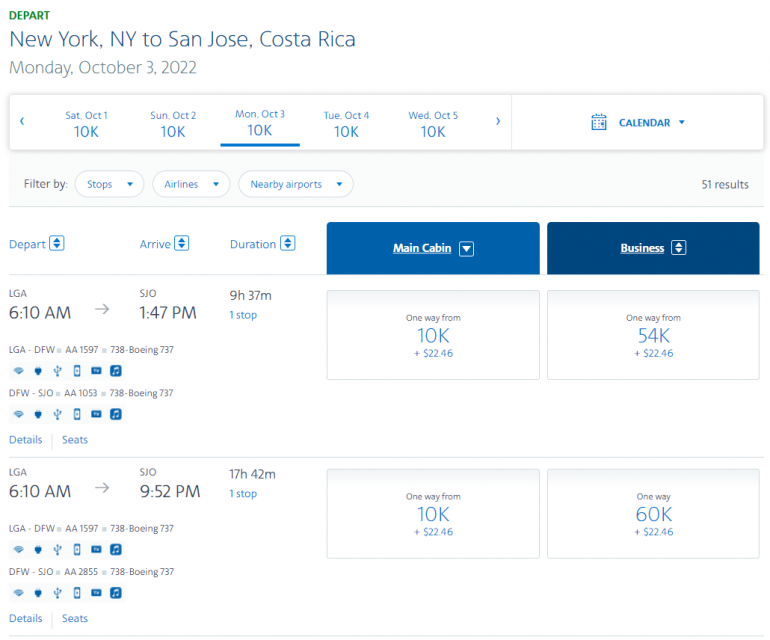Show later dates with right arrow
Image resolution: width=770 pixels, height=640 pixels.
tap(498, 122)
